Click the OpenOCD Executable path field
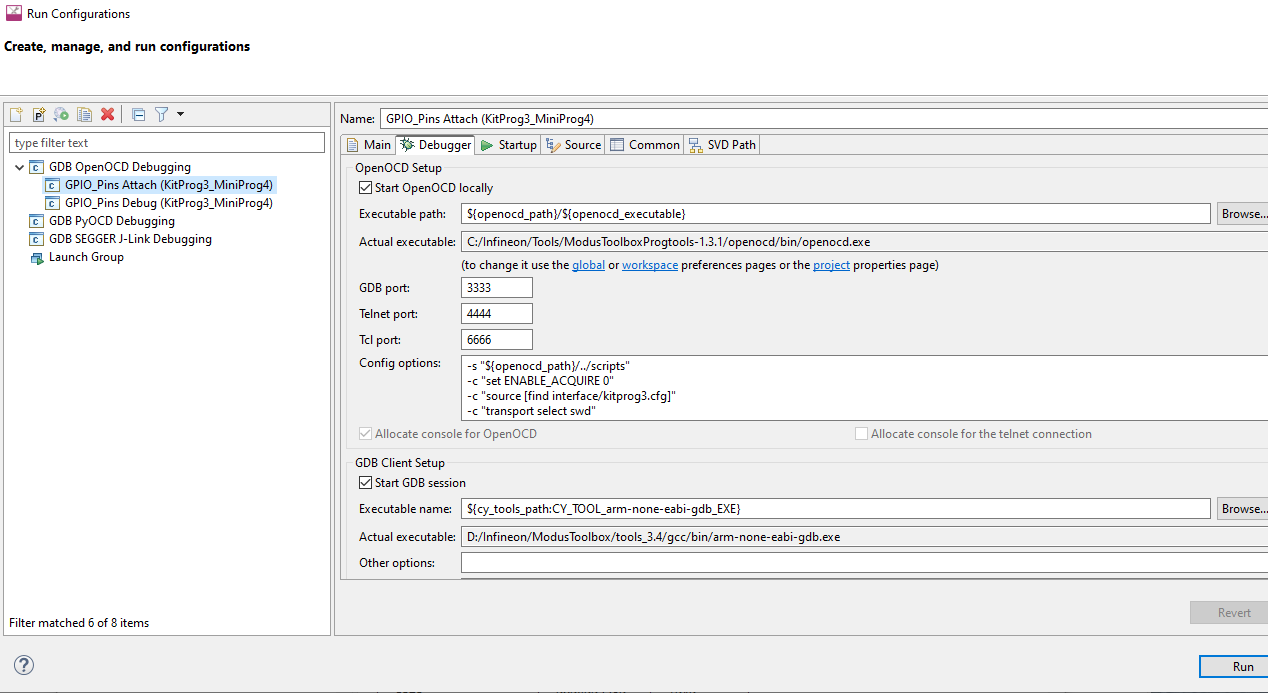The width and height of the screenshot is (1268, 693). point(836,214)
